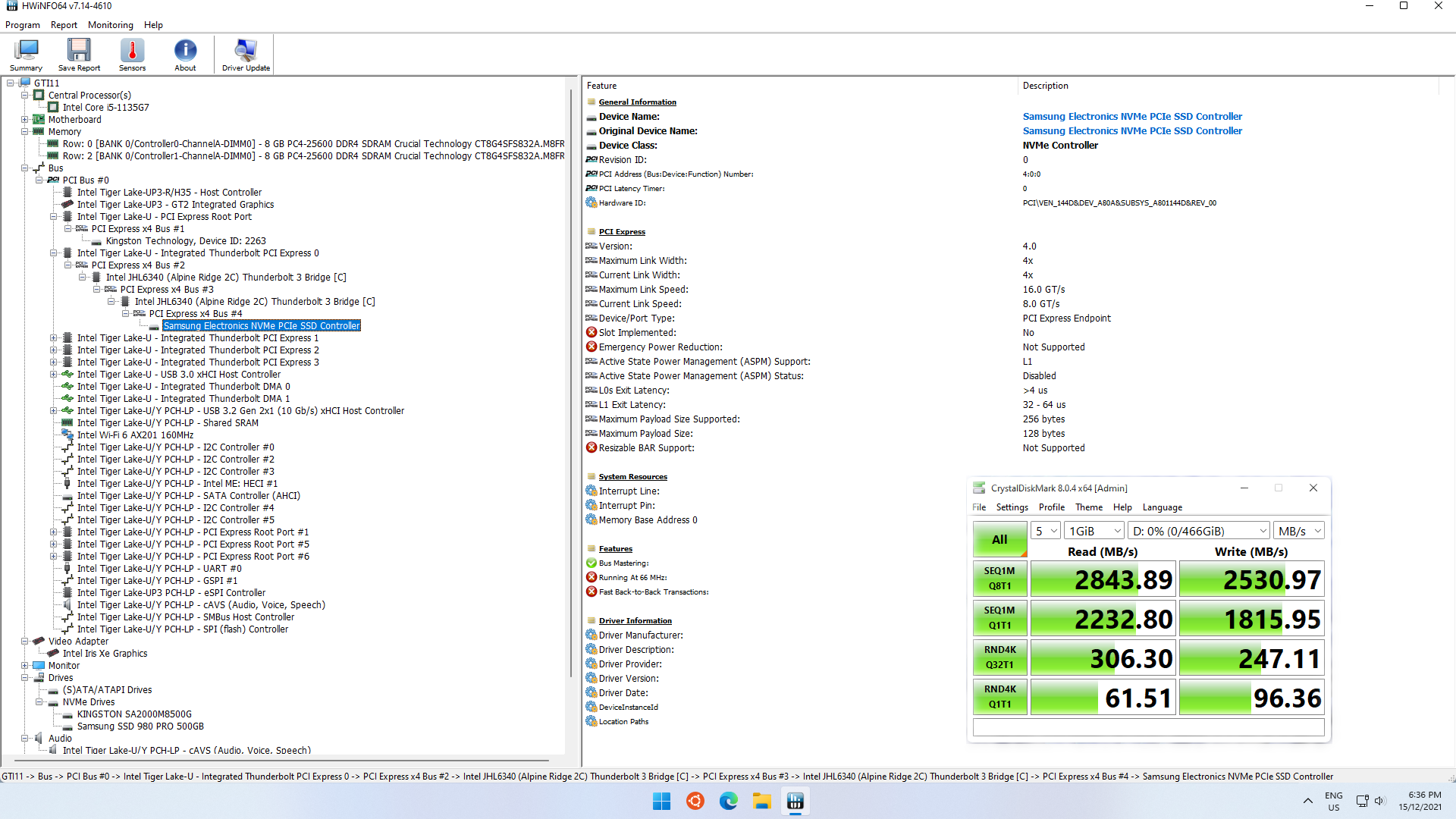Click the Motherboard tree icon

(39, 119)
